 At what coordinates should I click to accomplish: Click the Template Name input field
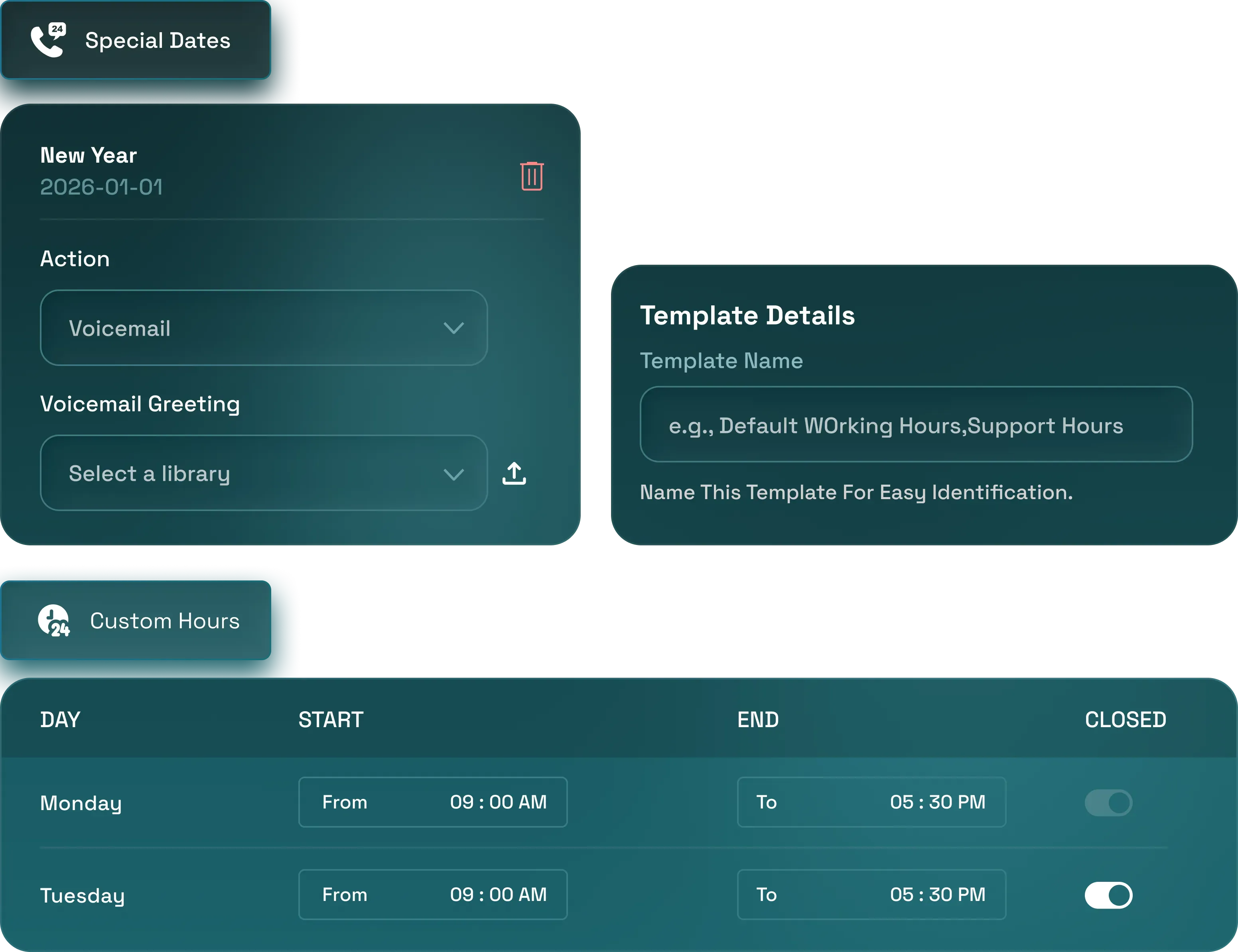coord(916,425)
